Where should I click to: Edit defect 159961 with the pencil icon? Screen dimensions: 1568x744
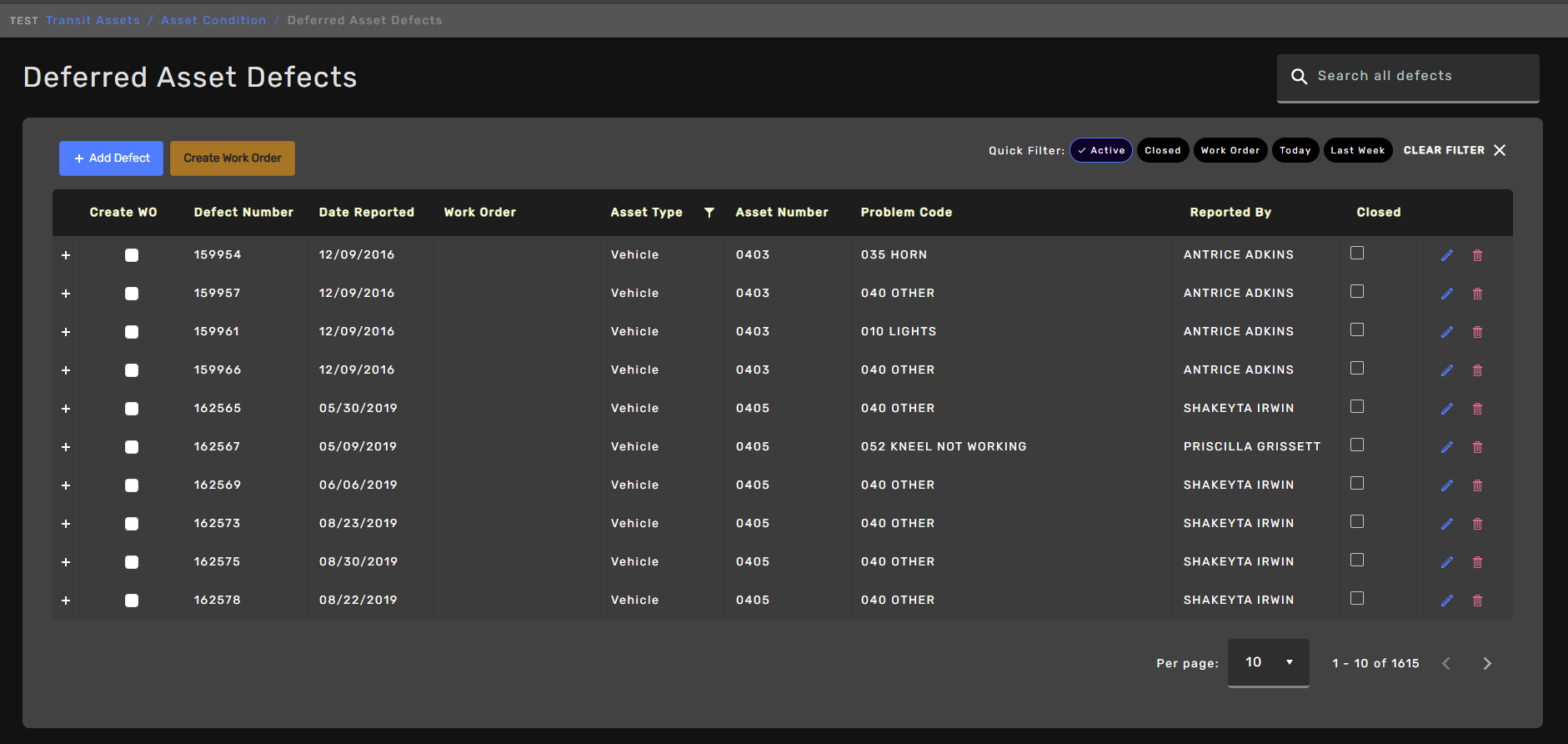point(1447,332)
